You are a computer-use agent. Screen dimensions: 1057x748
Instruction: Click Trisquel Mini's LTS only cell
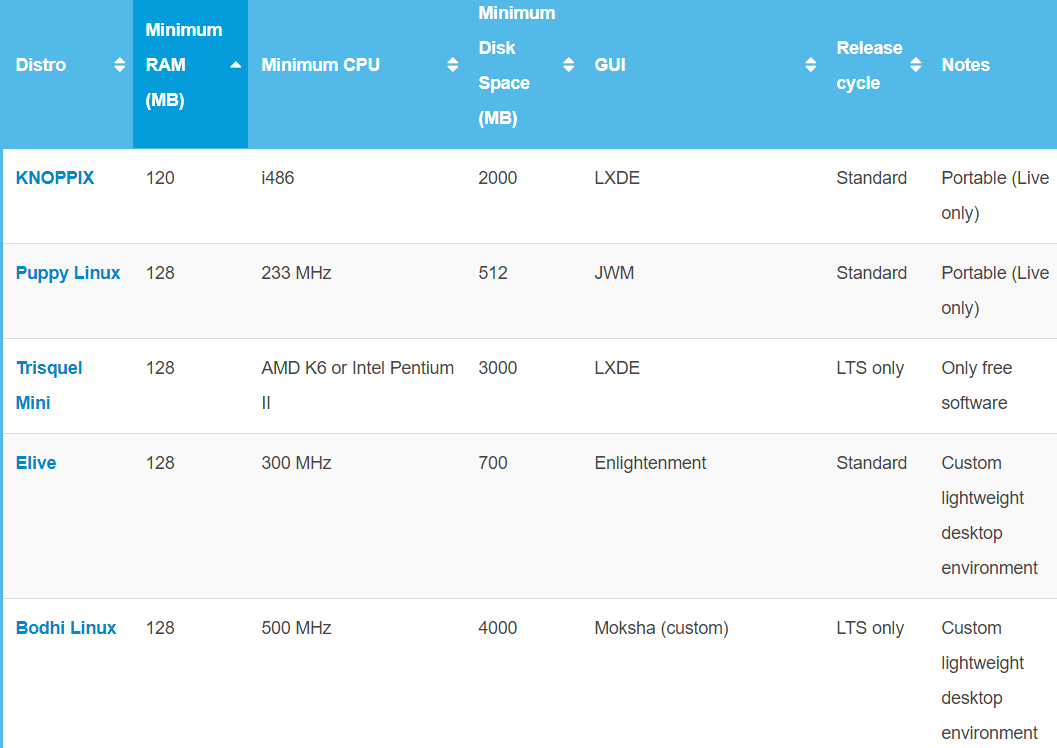pos(870,368)
